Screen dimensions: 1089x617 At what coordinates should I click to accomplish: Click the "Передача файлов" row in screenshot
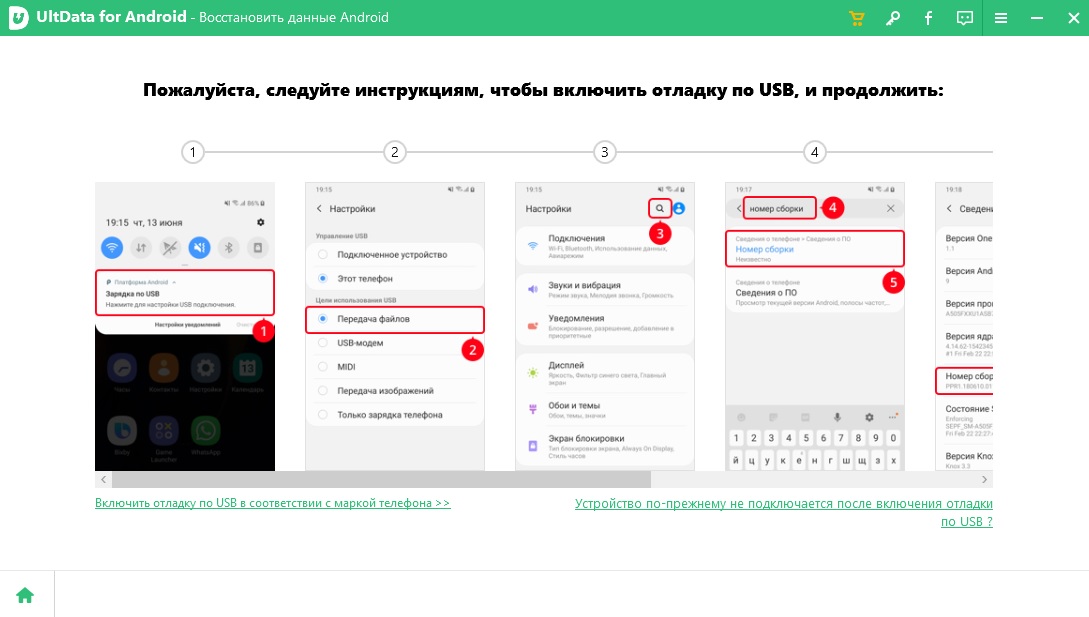tap(394, 320)
